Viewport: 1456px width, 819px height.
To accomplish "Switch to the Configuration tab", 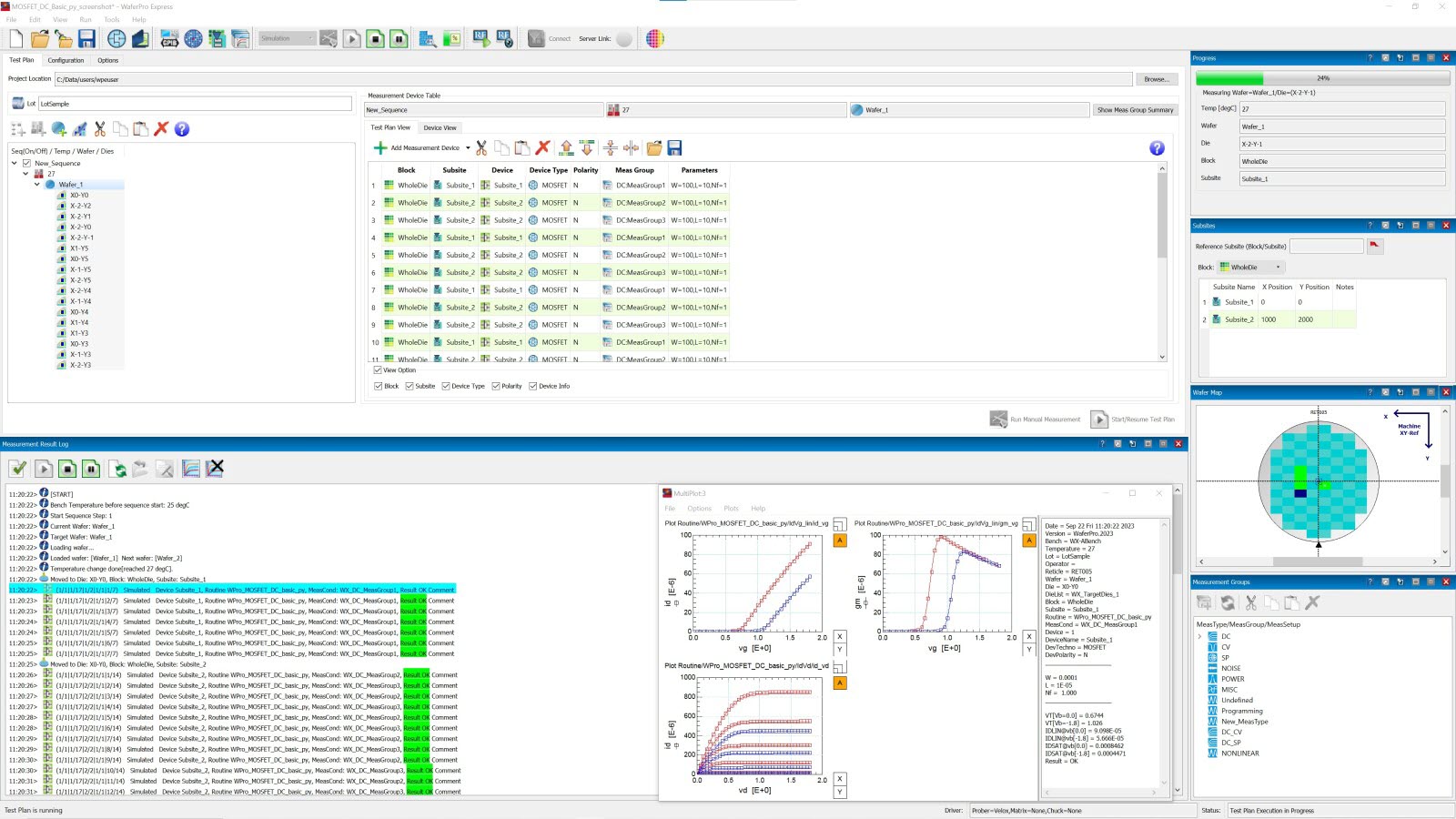I will (x=66, y=60).
